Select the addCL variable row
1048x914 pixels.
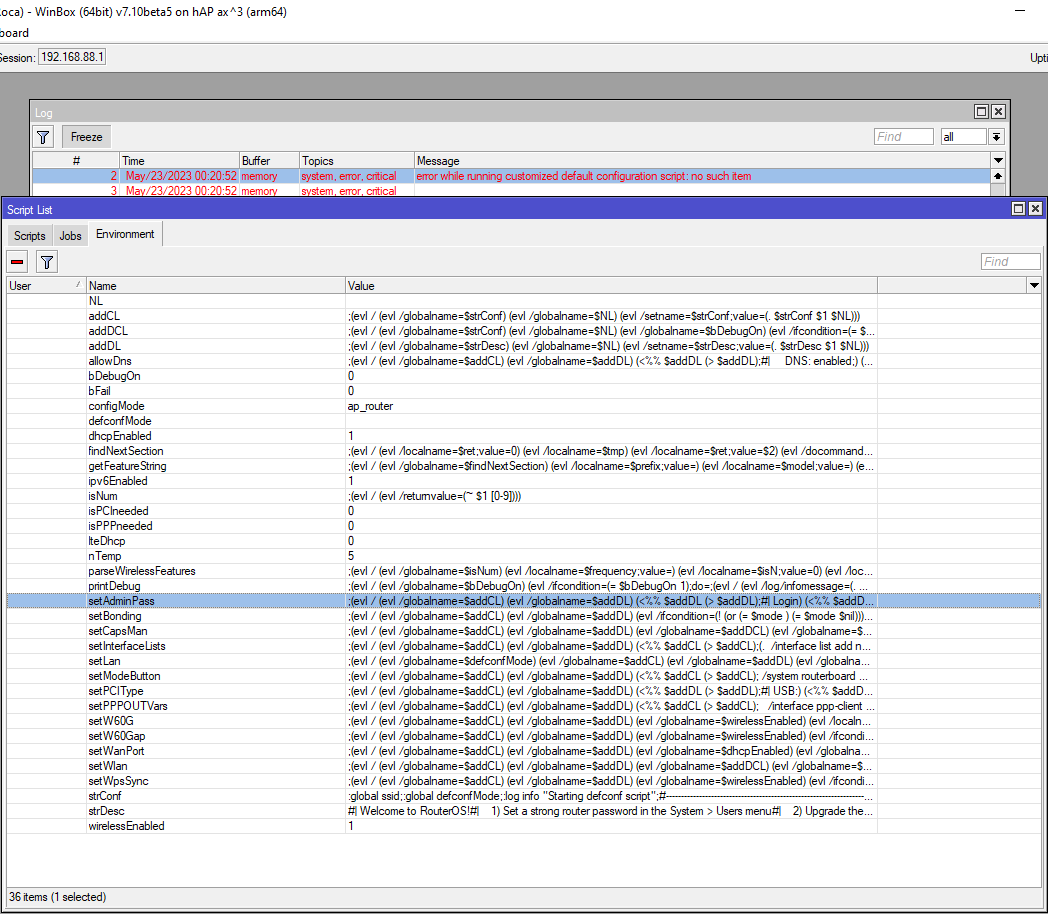(523, 316)
